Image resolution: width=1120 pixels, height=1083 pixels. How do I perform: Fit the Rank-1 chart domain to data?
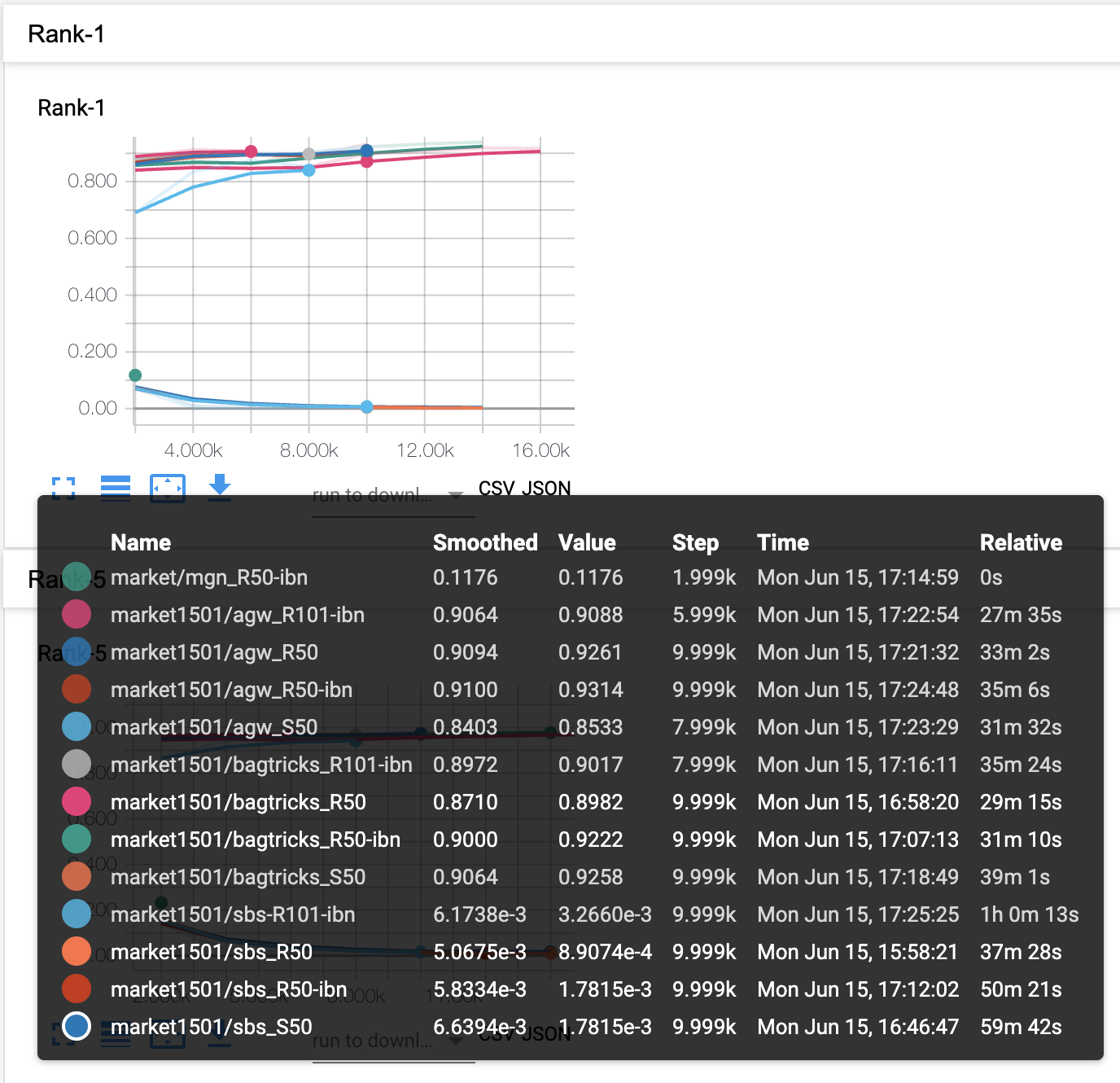click(168, 489)
